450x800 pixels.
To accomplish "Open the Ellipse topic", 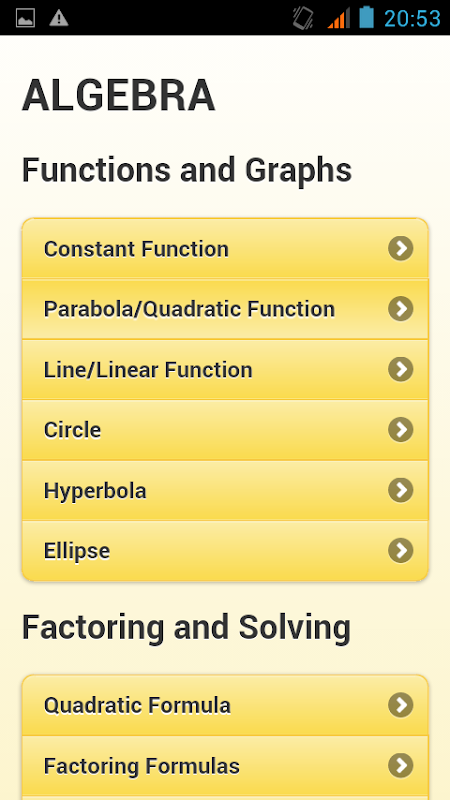I will [x=225, y=551].
